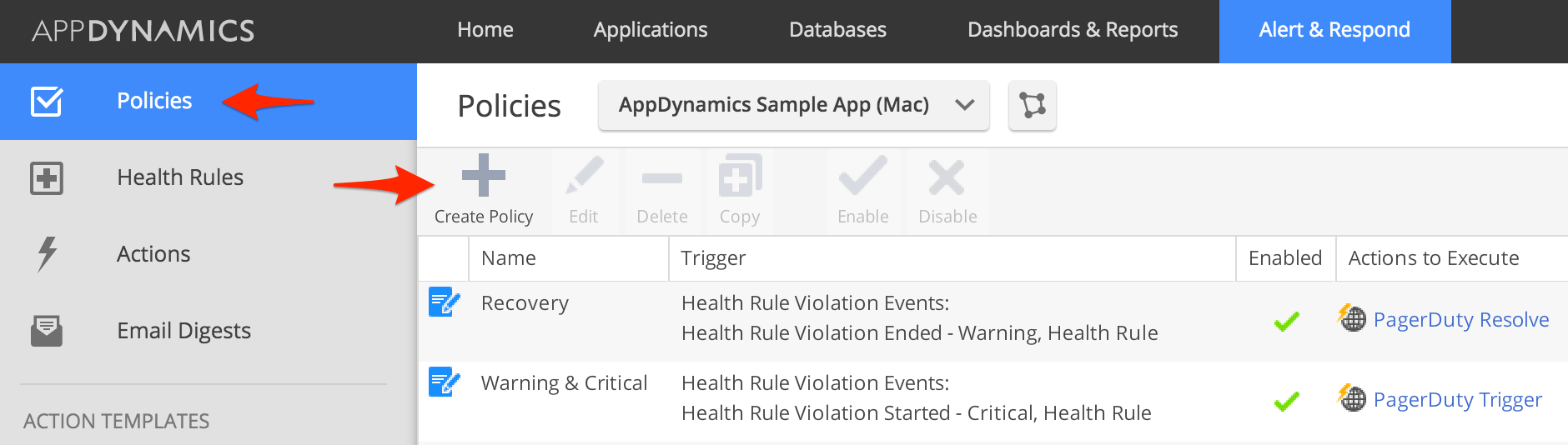Click the Create Policy plus icon
Viewport: 1568px width, 445px height.
point(484,176)
